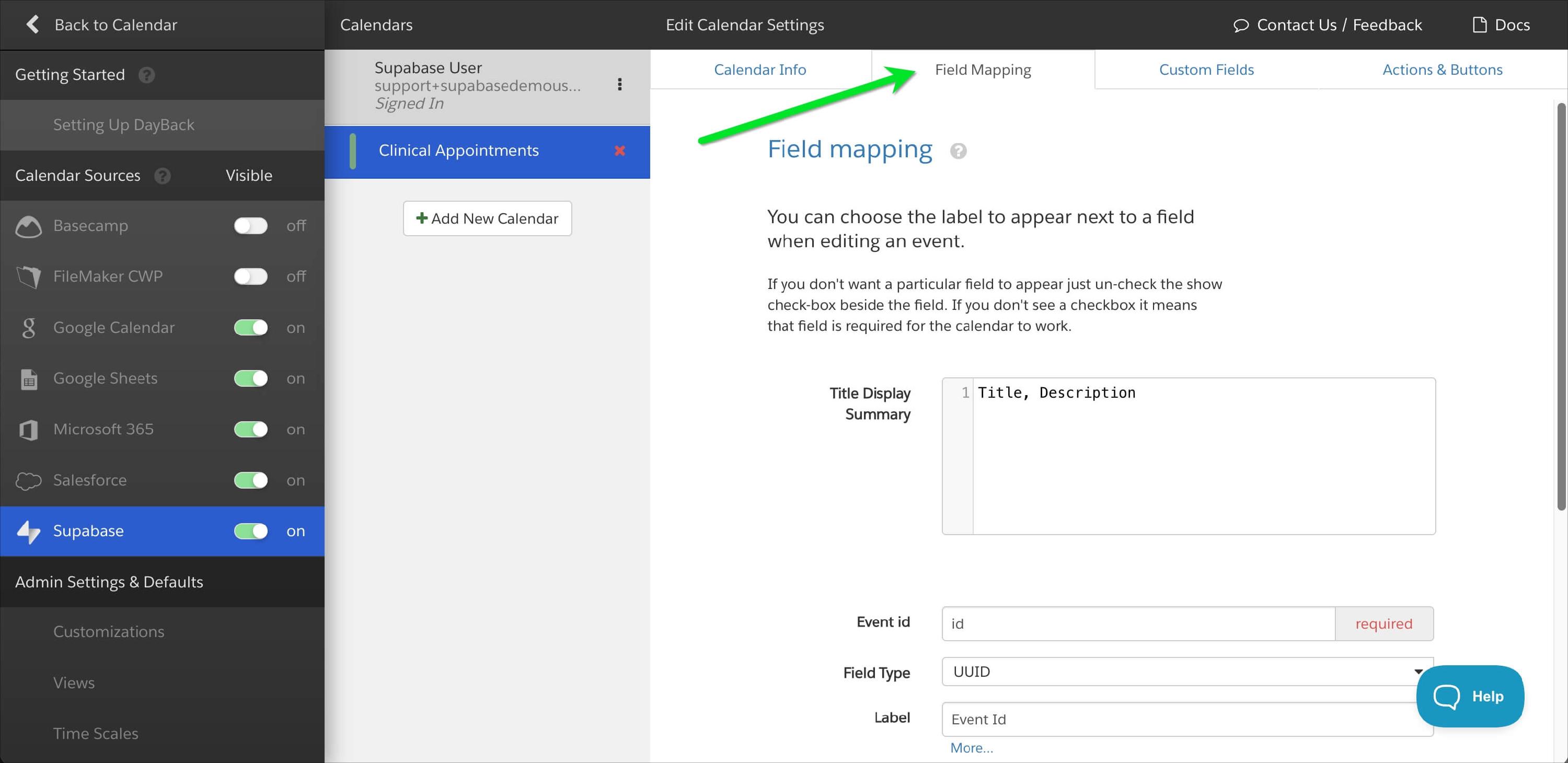Click the Google Calendar source icon
Image resolution: width=1568 pixels, height=763 pixels.
coord(29,328)
